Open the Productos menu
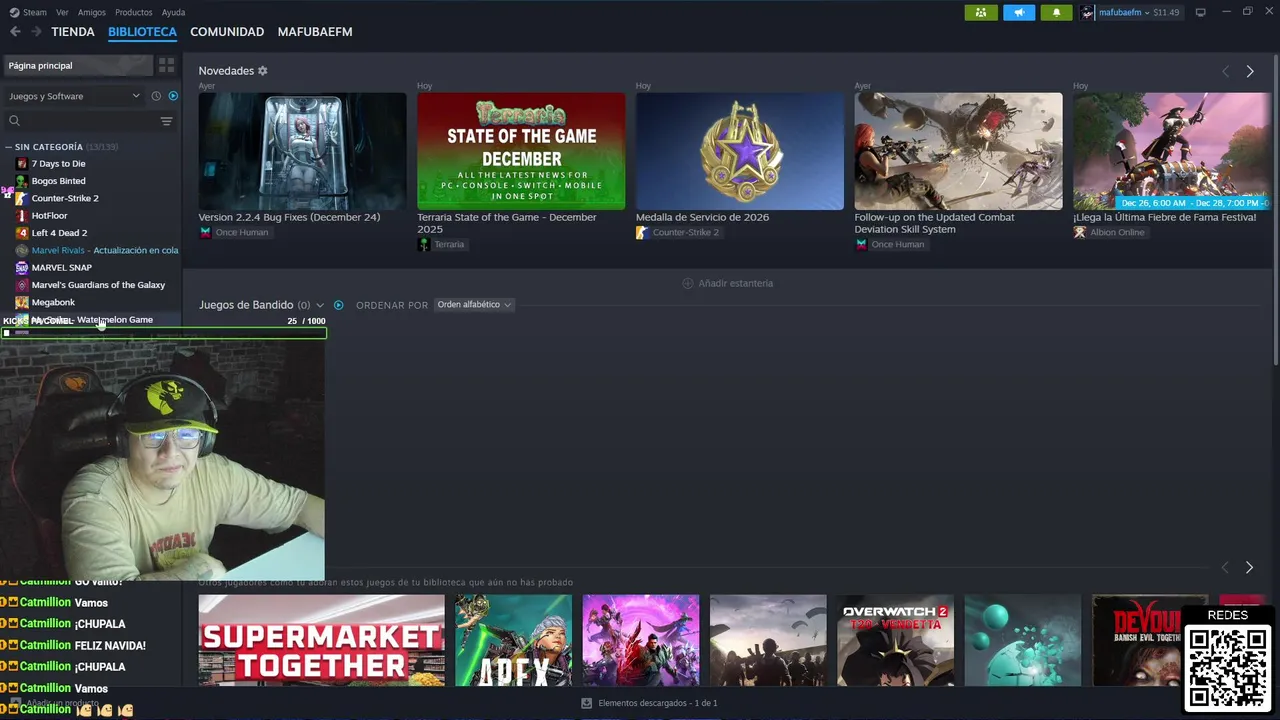The width and height of the screenshot is (1280, 720). (x=134, y=12)
